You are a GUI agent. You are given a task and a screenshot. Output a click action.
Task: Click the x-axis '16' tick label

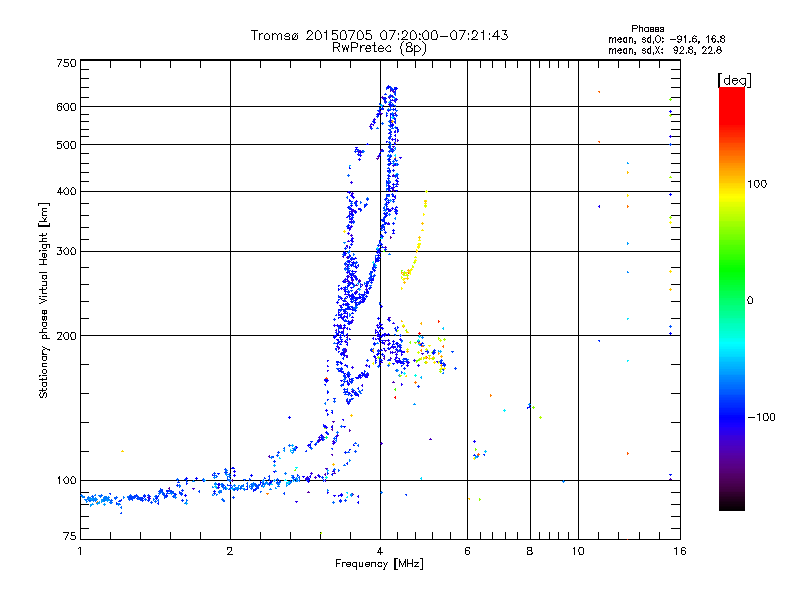(680, 551)
